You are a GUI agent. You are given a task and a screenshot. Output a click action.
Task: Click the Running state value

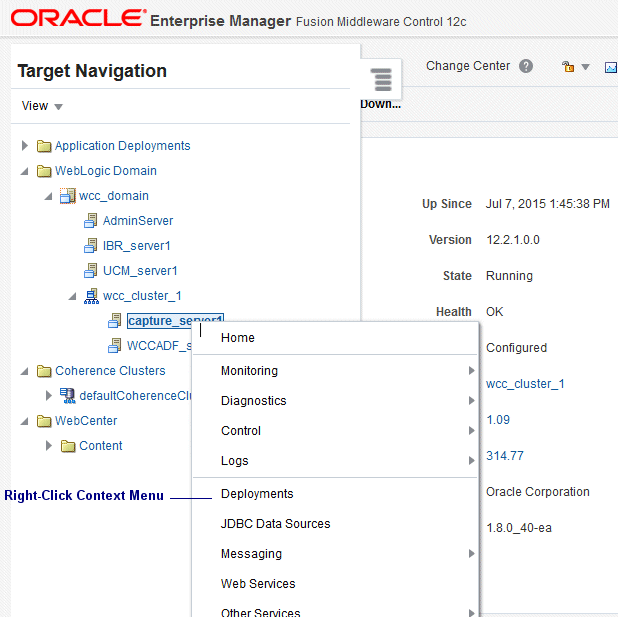pos(509,276)
